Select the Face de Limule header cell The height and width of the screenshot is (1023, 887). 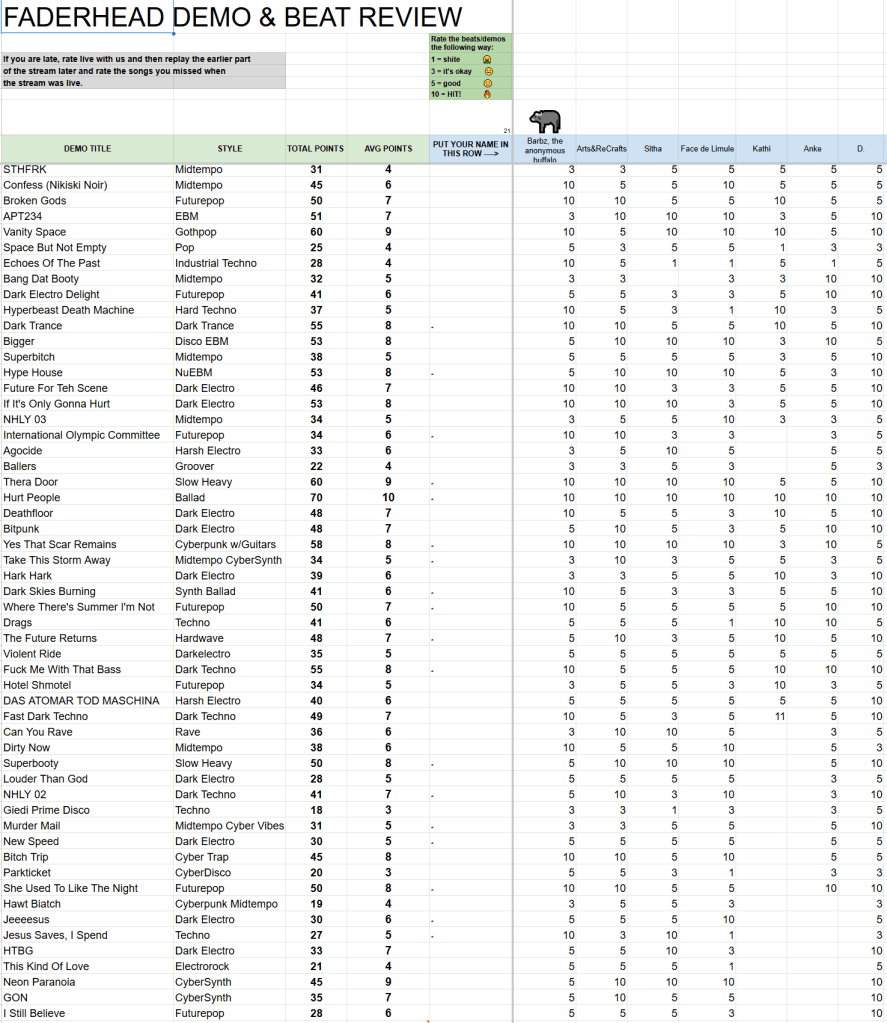pyautogui.click(x=708, y=149)
